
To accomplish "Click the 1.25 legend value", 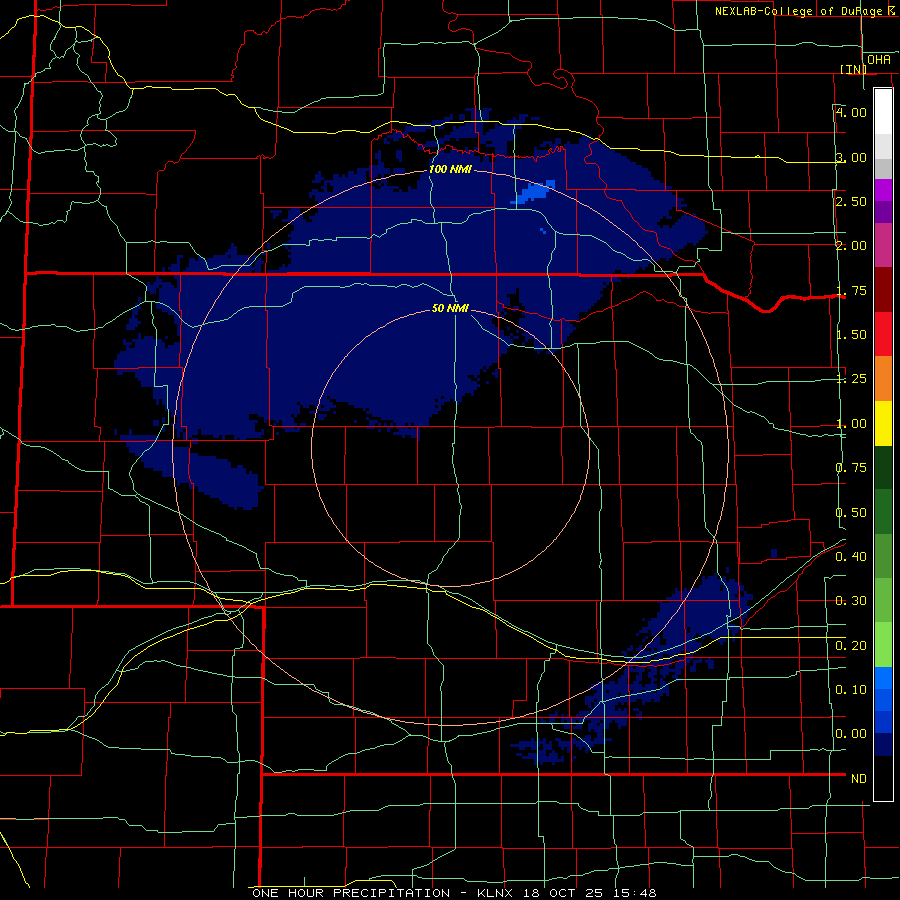I will click(x=851, y=379).
